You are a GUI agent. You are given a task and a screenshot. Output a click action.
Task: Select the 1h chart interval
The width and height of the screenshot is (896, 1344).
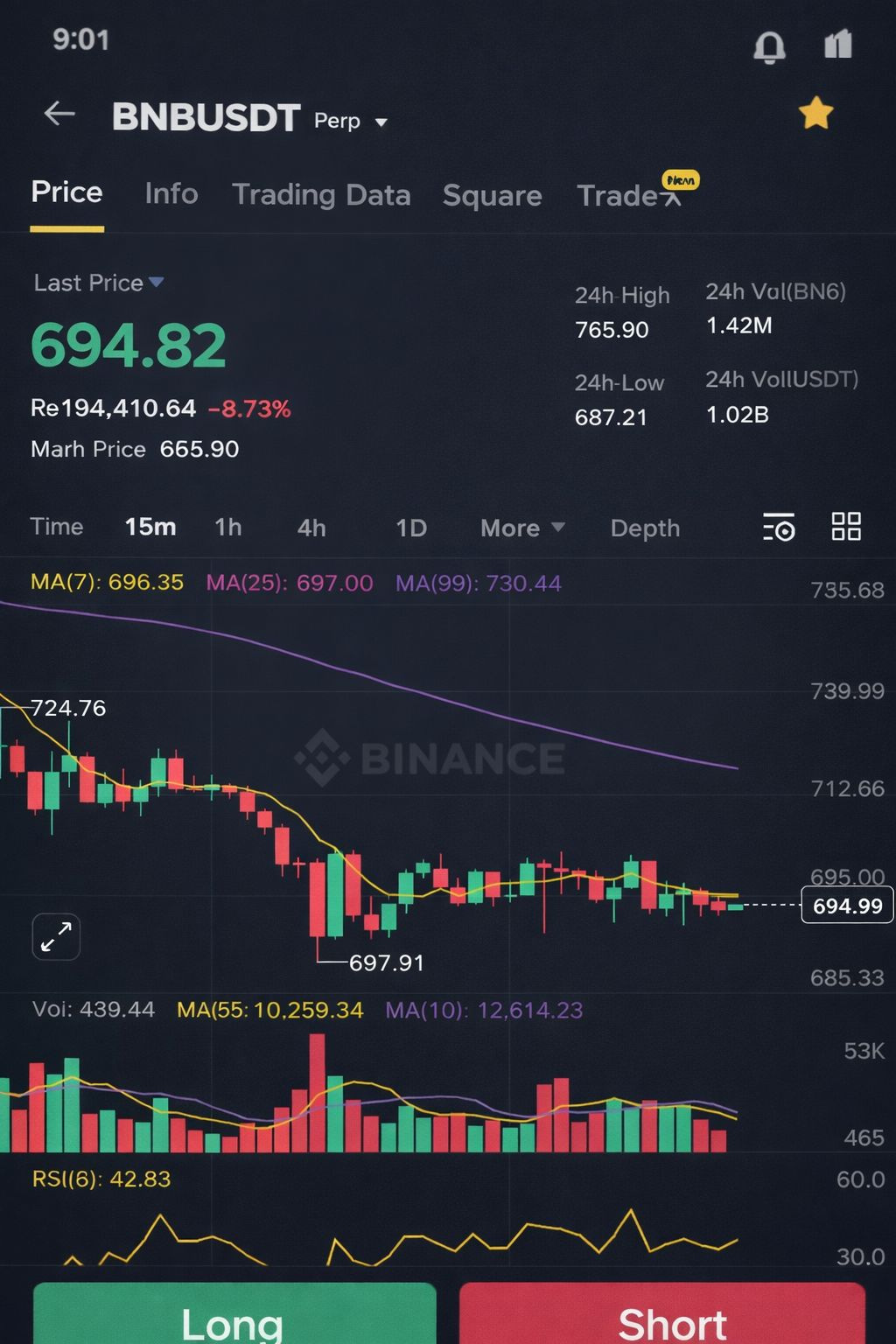(x=228, y=527)
